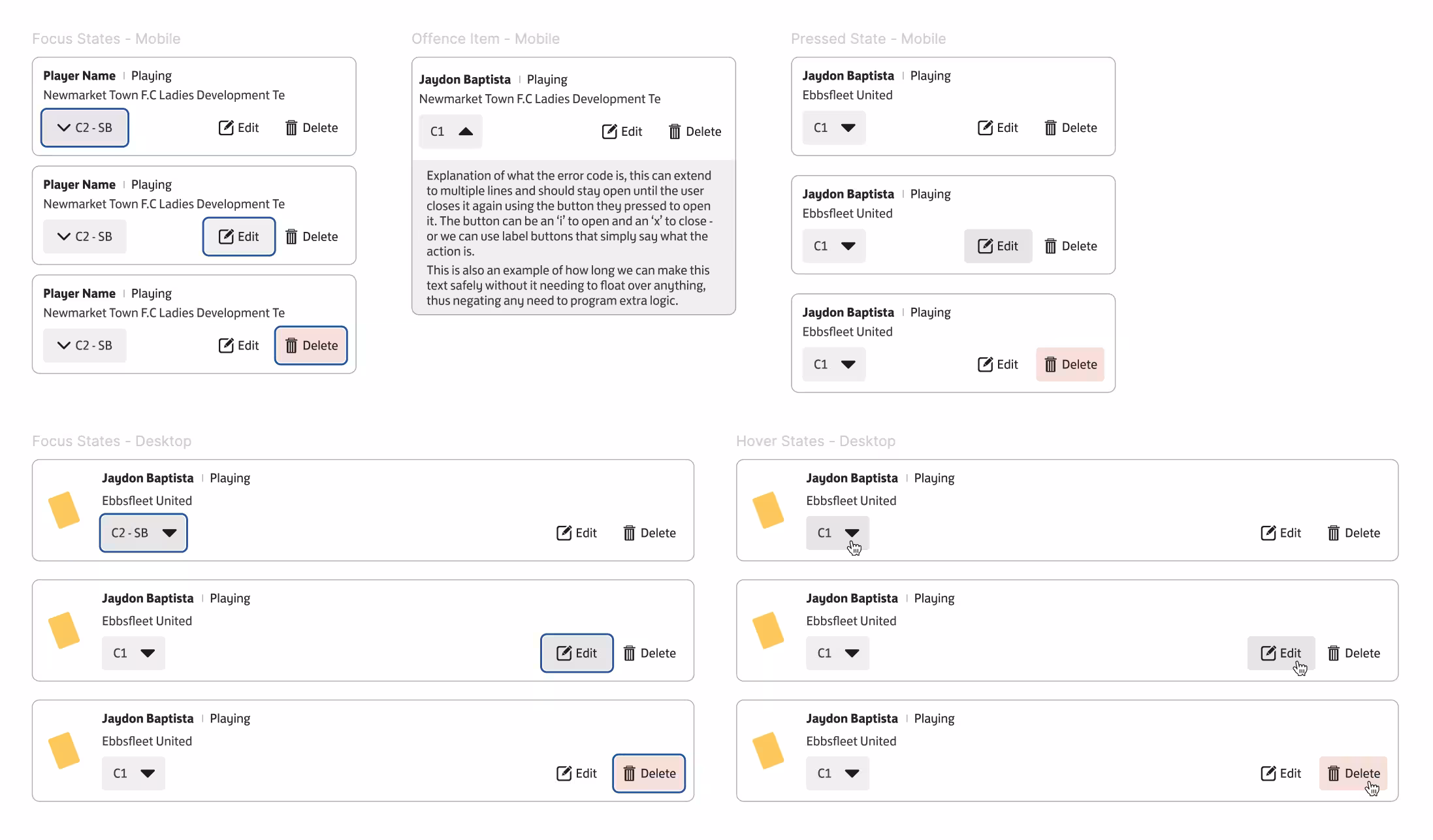This screenshot has width=1433, height=840.
Task: Open C1 dropdown in third Pressed State - Mobile card
Action: (834, 364)
